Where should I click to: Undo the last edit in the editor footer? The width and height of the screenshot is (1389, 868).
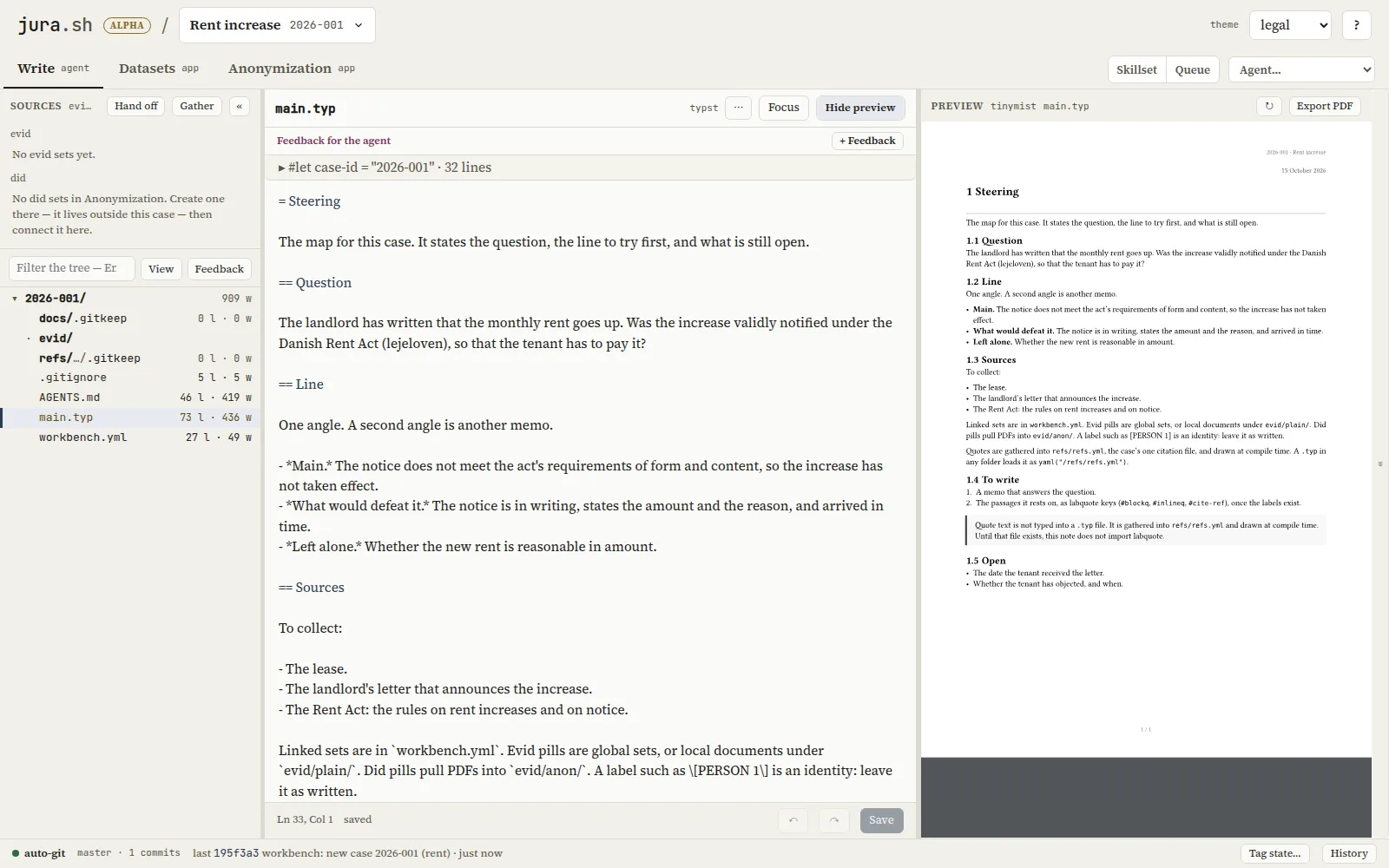click(x=793, y=820)
